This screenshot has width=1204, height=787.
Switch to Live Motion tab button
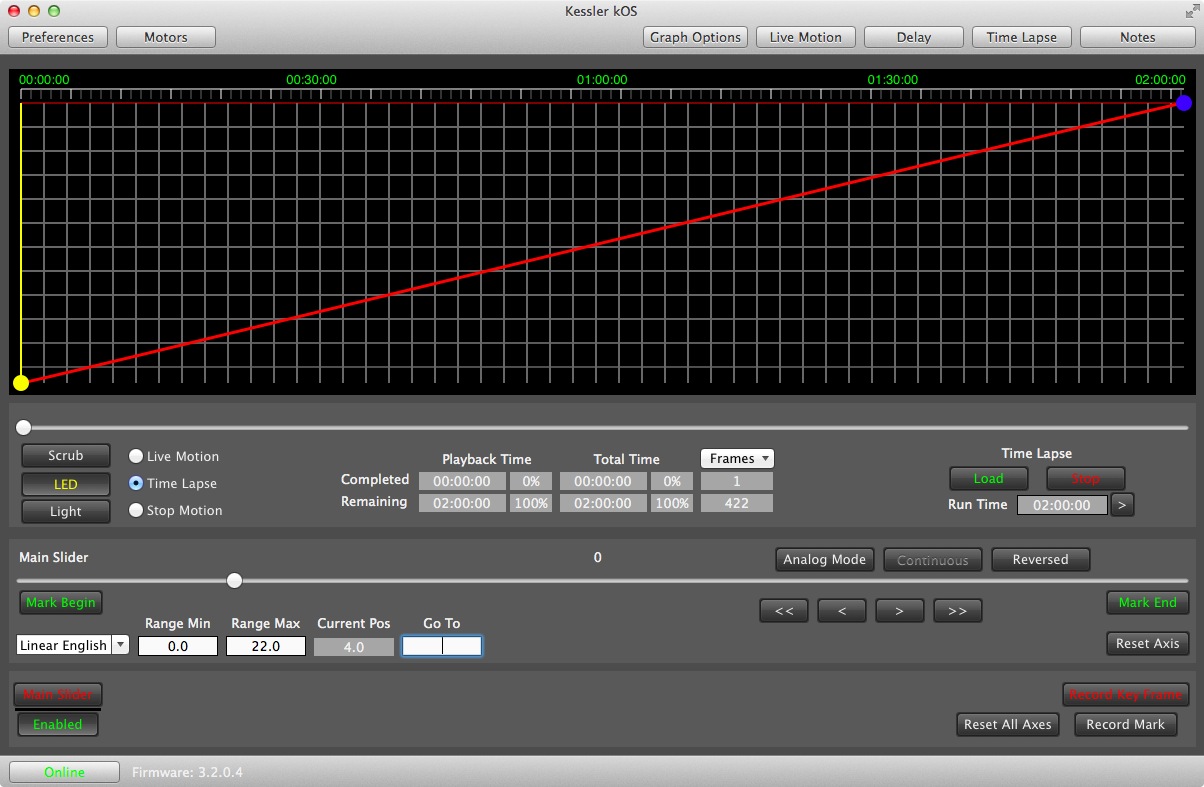click(806, 37)
